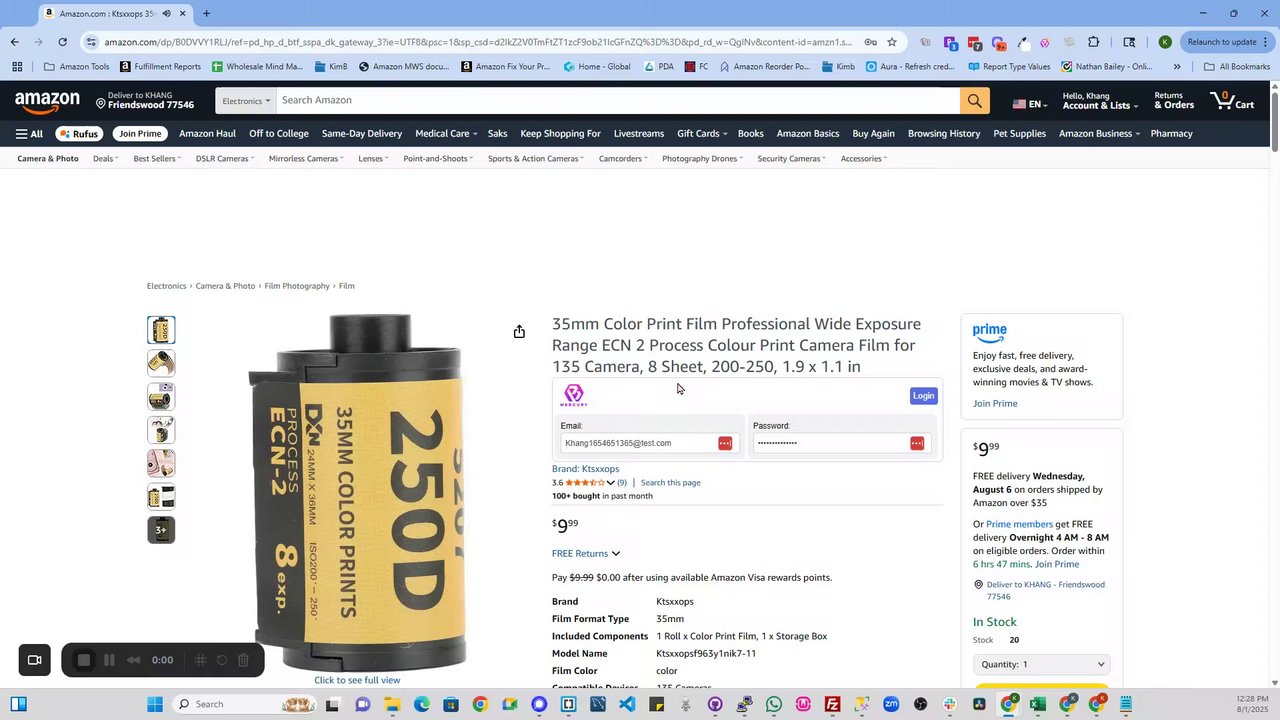Viewport: 1280px width, 720px height.
Task: Open the Chrome apps grid in bookmarks bar
Action: pyautogui.click(x=17, y=67)
